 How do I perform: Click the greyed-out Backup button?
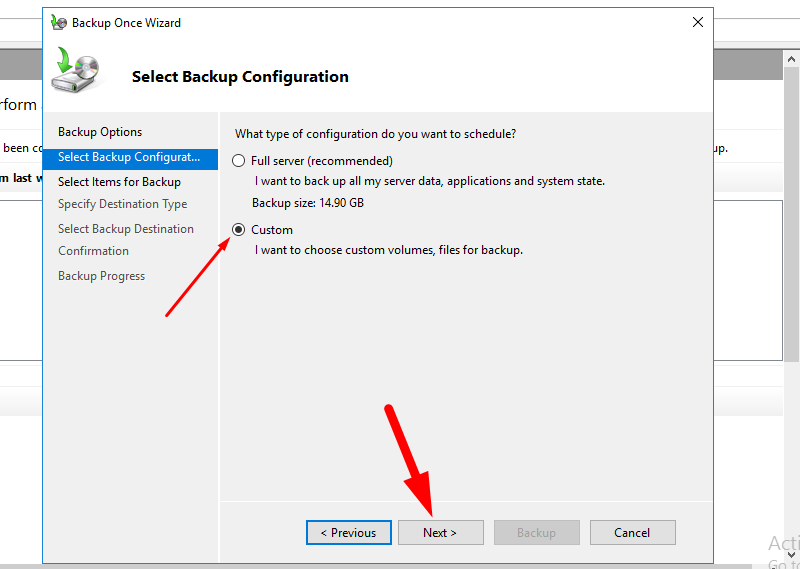pos(536,533)
